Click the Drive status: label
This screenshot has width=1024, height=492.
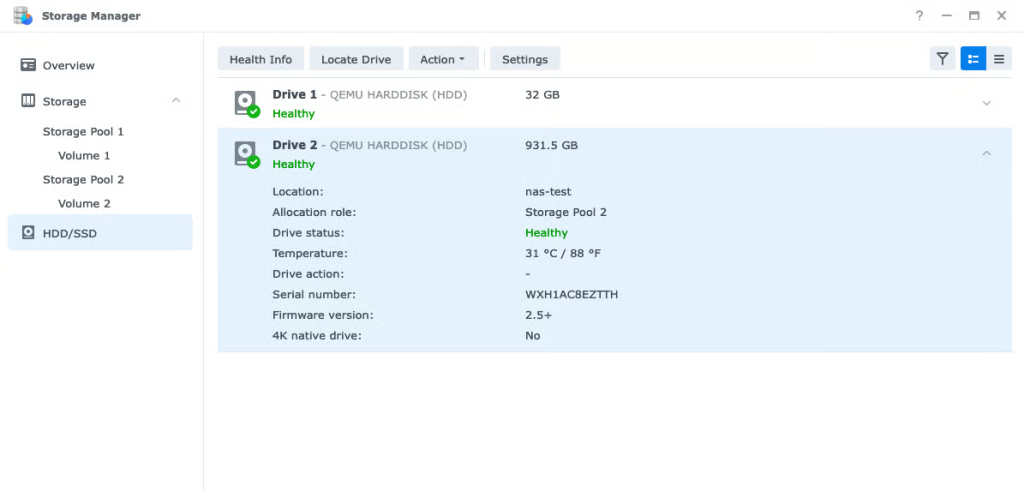(308, 233)
